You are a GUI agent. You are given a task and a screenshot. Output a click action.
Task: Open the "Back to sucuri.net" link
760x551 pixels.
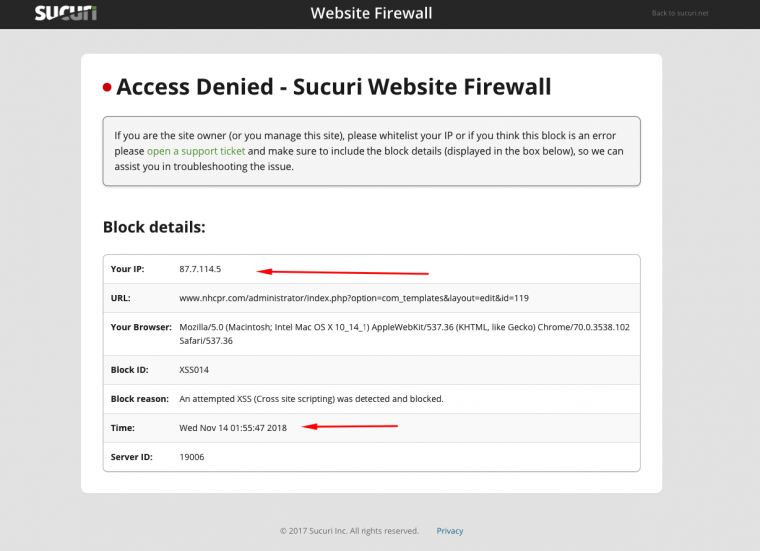[679, 13]
